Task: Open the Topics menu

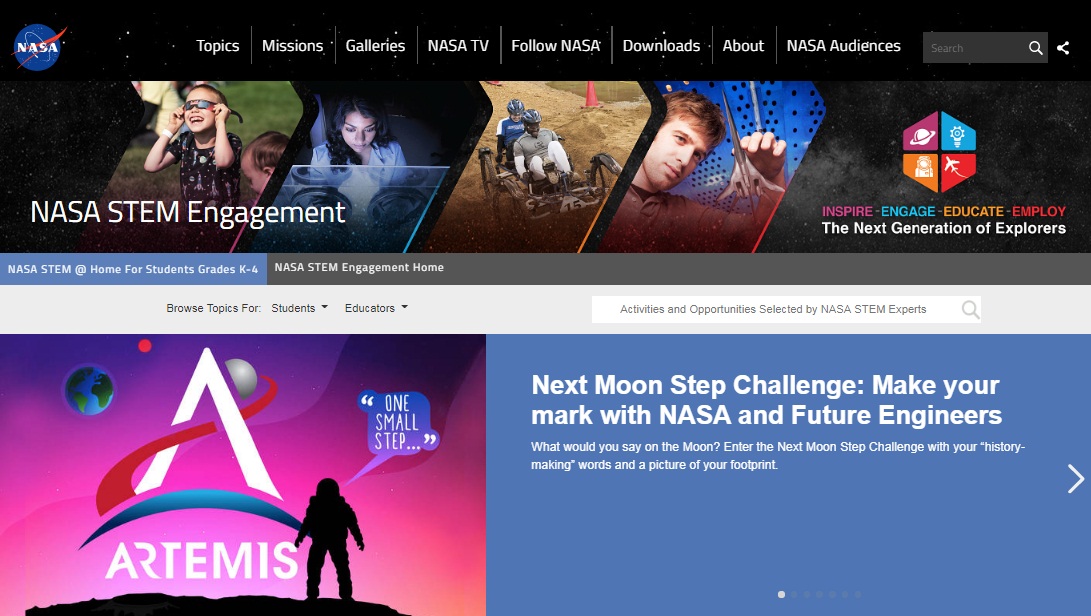Action: pyautogui.click(x=218, y=46)
